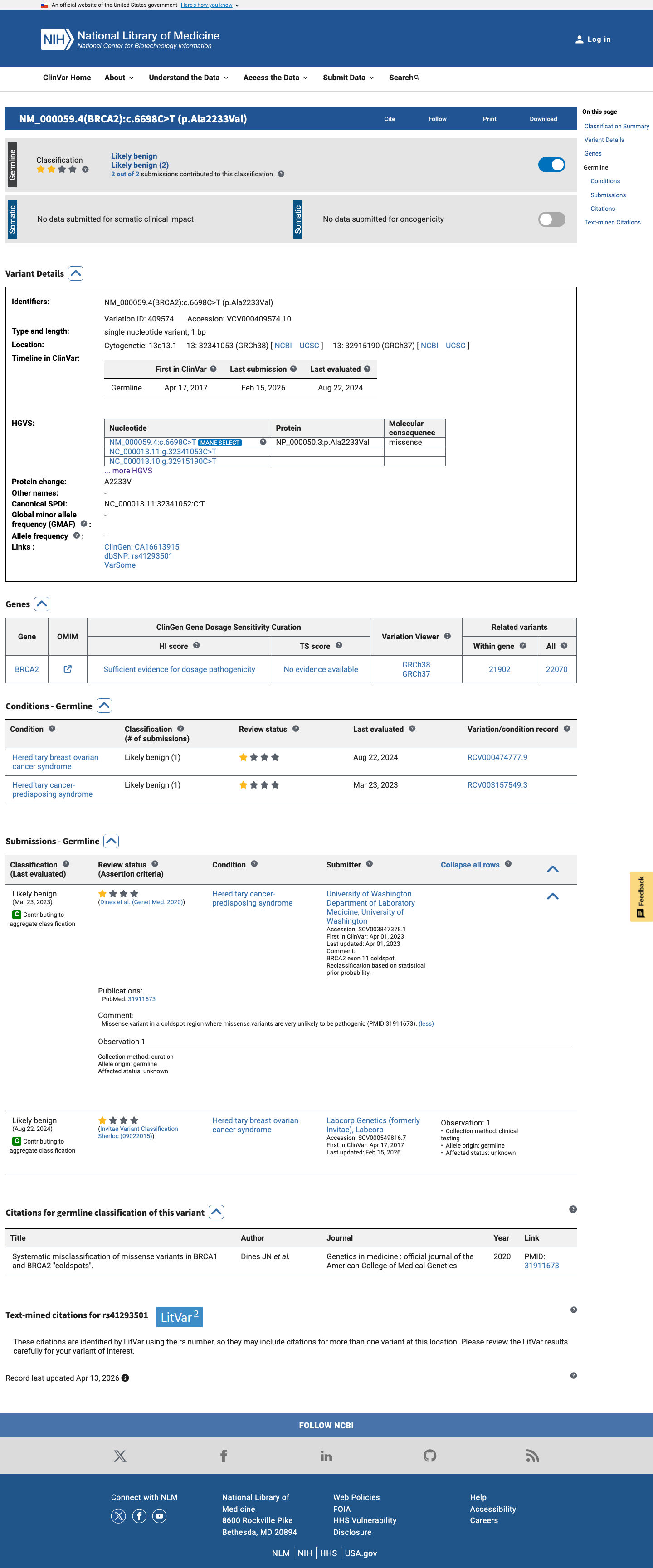Toggle the Somatic classification switch on
The height and width of the screenshot is (1568, 653).
(551, 220)
